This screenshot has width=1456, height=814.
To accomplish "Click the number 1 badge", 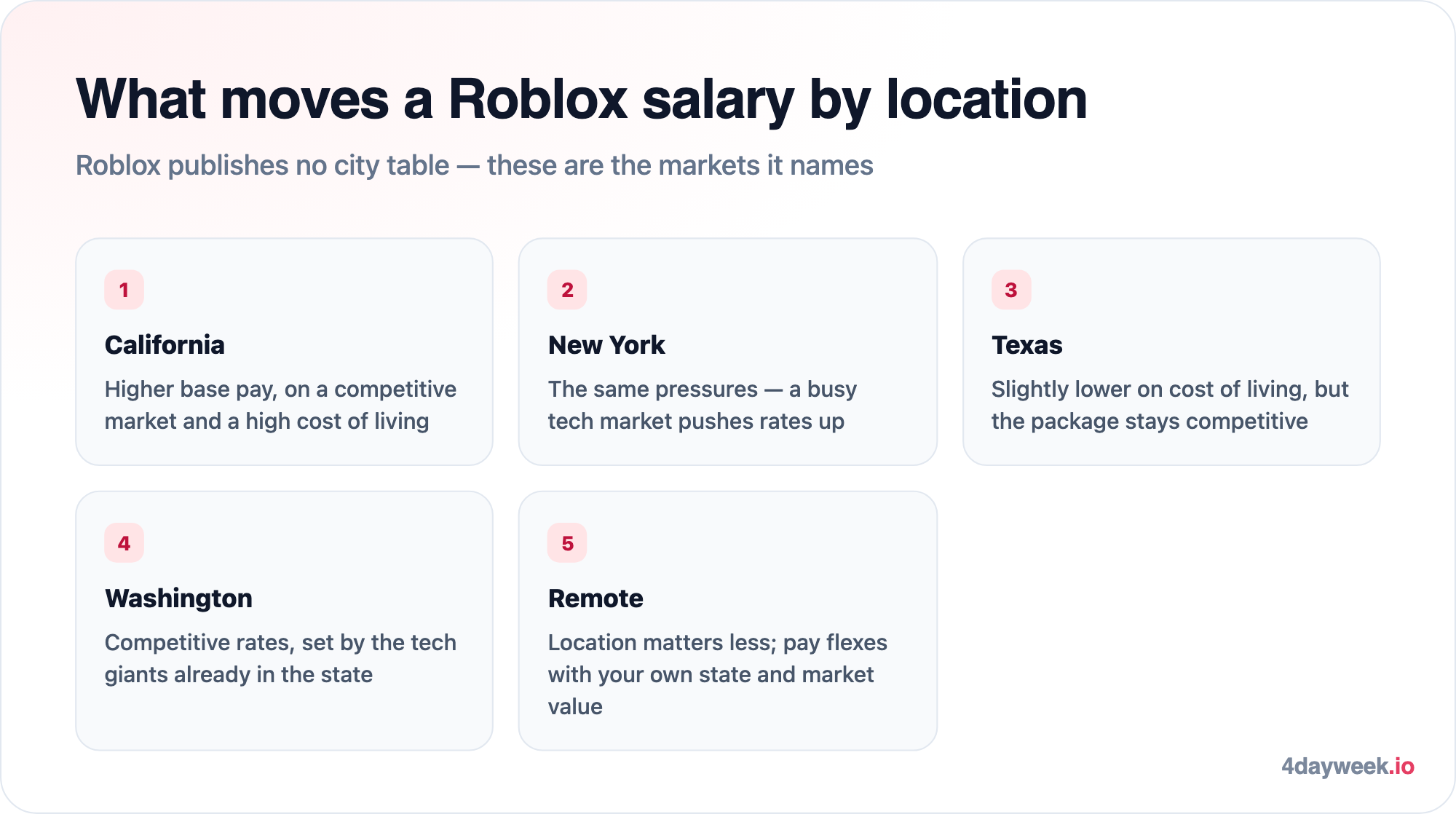I will (x=124, y=290).
